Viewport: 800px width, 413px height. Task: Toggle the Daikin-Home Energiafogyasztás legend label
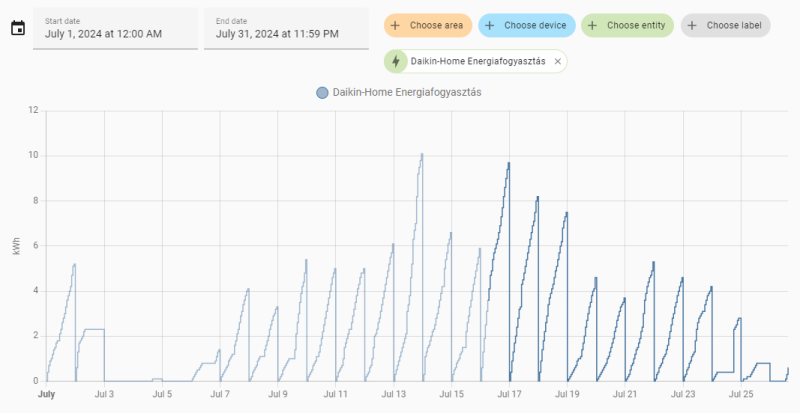[x=407, y=93]
